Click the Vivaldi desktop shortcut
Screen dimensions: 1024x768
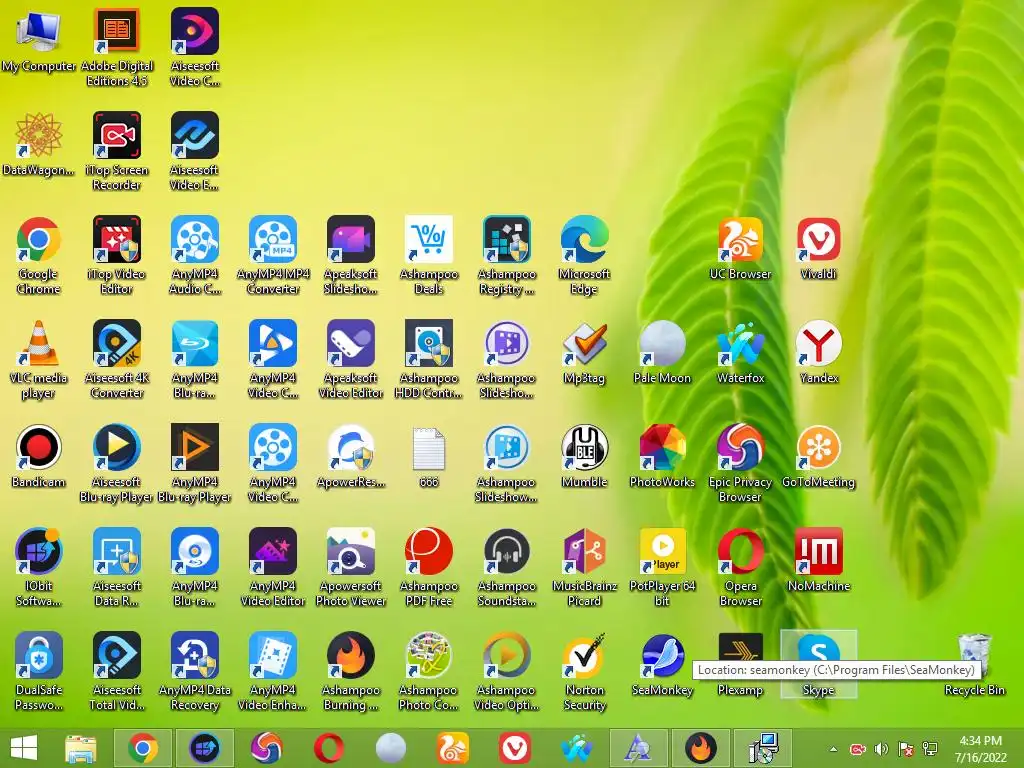pyautogui.click(x=818, y=248)
